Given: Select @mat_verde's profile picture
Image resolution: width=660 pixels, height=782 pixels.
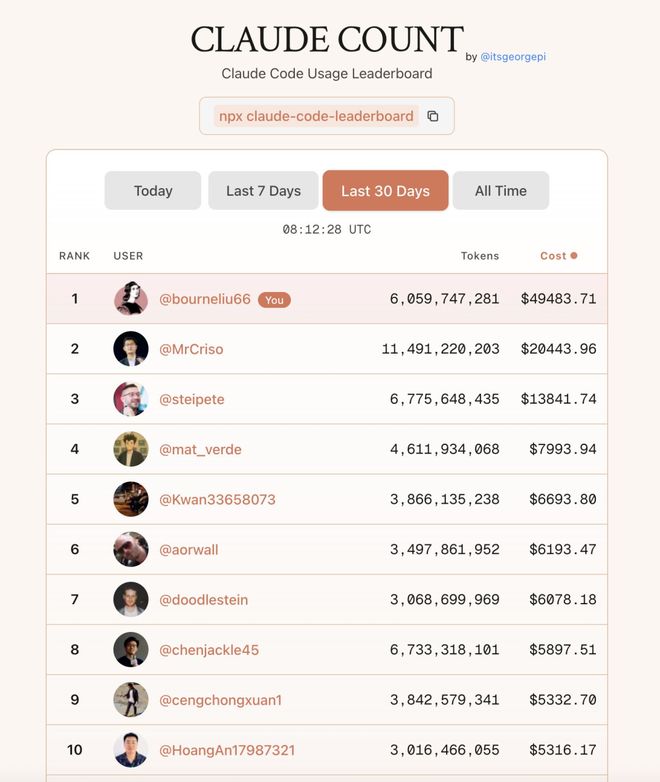Looking at the screenshot, I should coord(131,449).
